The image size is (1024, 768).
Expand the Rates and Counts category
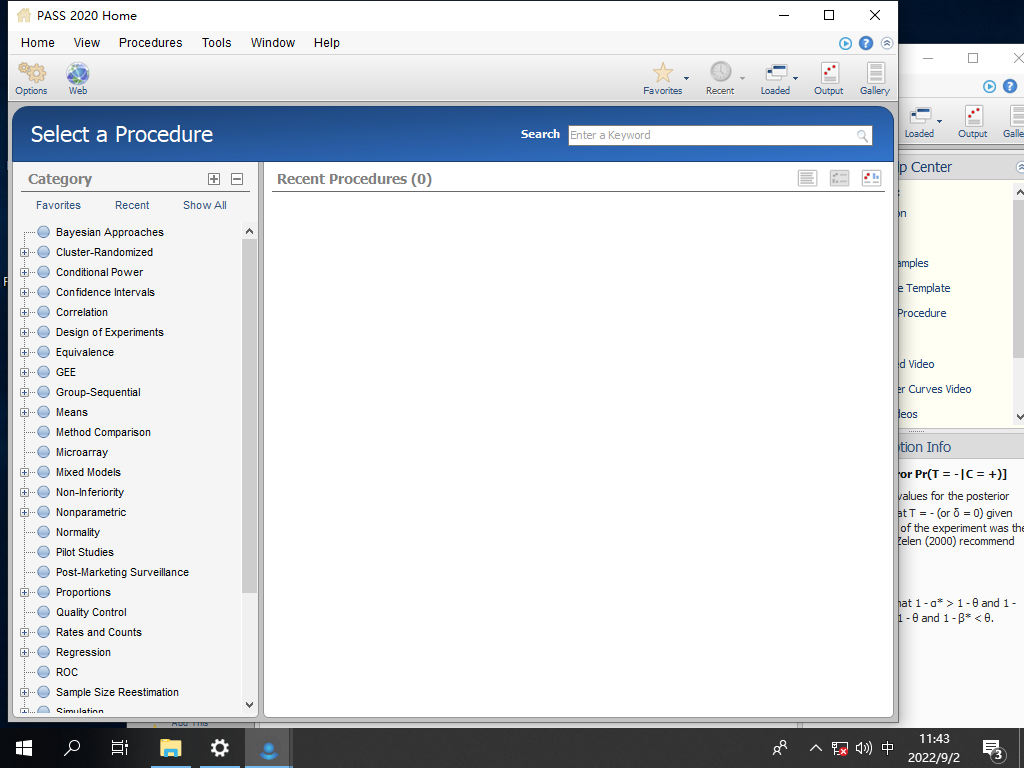tap(24, 632)
